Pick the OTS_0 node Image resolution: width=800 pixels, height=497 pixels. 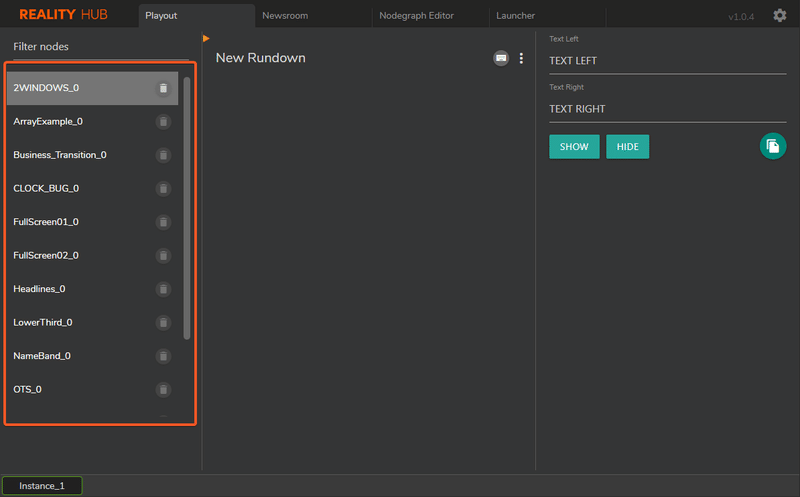tap(92, 390)
